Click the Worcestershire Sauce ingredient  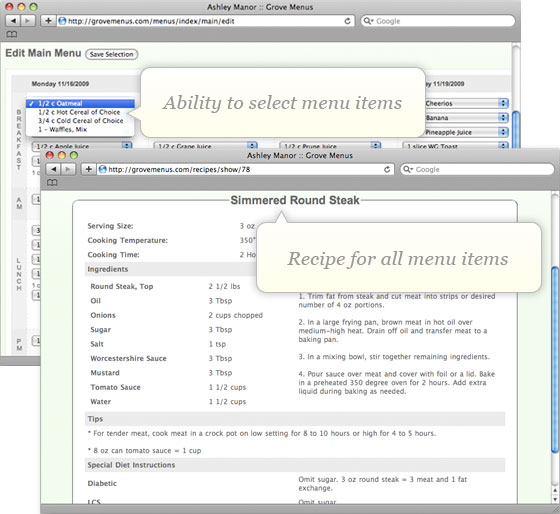(x=129, y=358)
